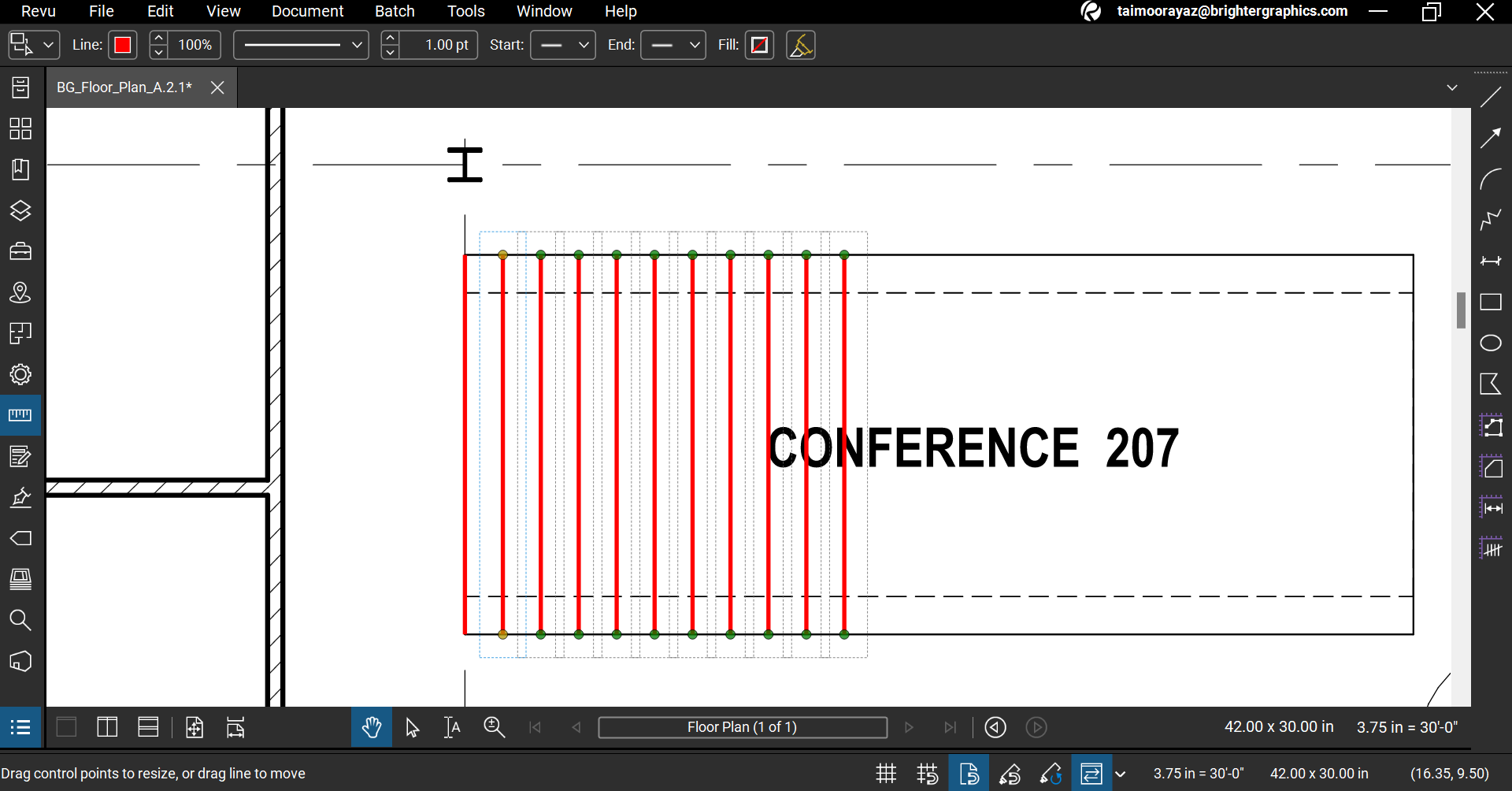Viewport: 1512px width, 791px height.
Task: Select the Rectangle markup tool
Action: click(1490, 302)
